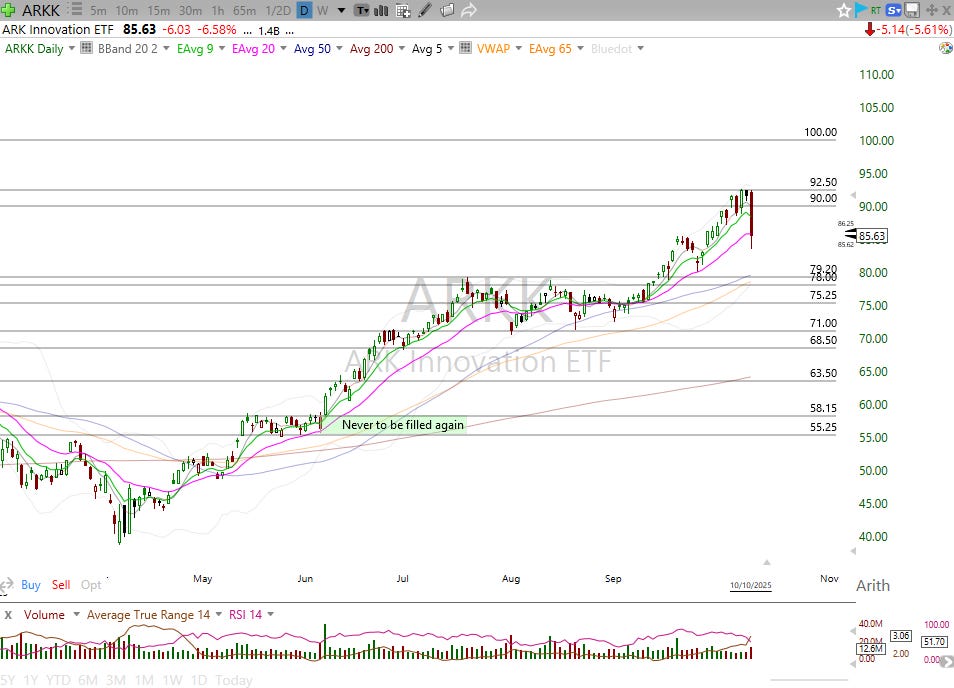Expand the EAvg 65 dropdown
The width and height of the screenshot is (954, 688).
pyautogui.click(x=580, y=48)
